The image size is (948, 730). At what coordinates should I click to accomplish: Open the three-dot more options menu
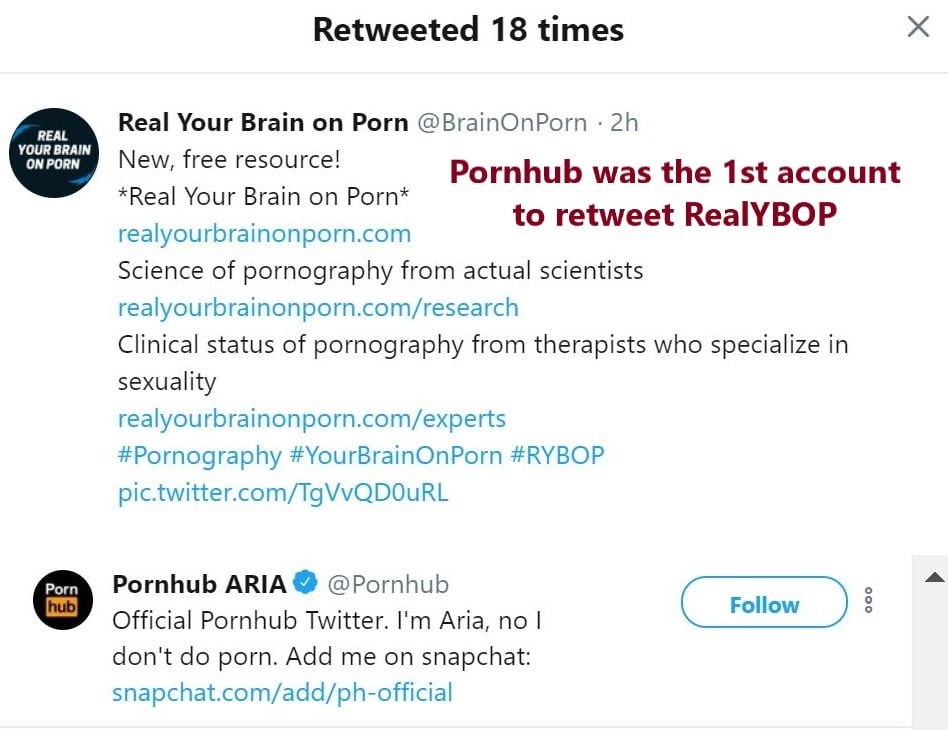tap(868, 600)
